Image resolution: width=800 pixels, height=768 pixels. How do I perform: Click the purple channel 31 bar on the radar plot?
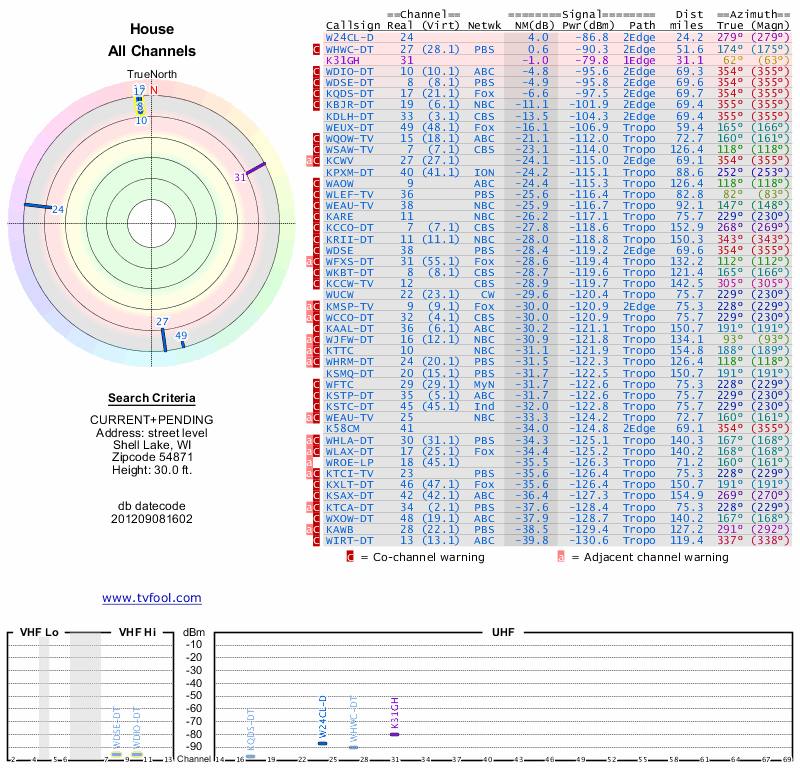point(256,168)
